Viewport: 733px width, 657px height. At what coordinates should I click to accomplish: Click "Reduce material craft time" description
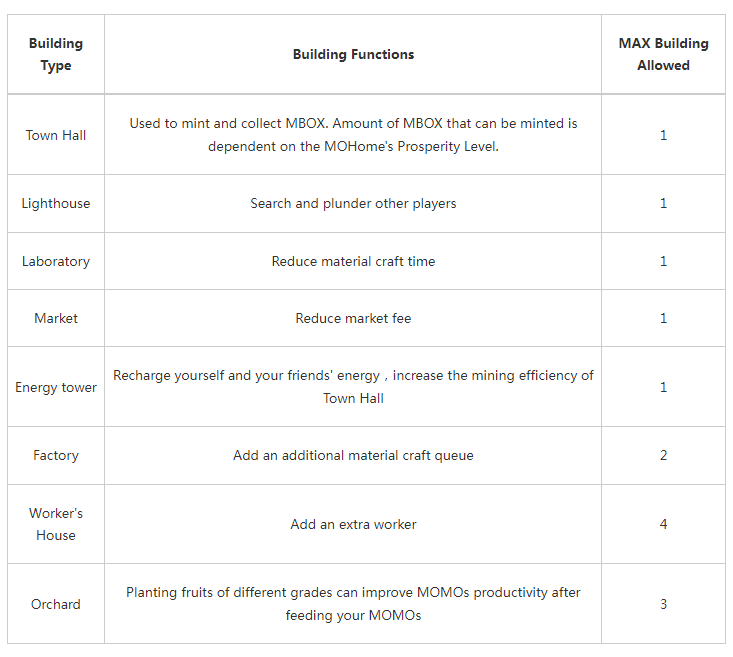353,261
